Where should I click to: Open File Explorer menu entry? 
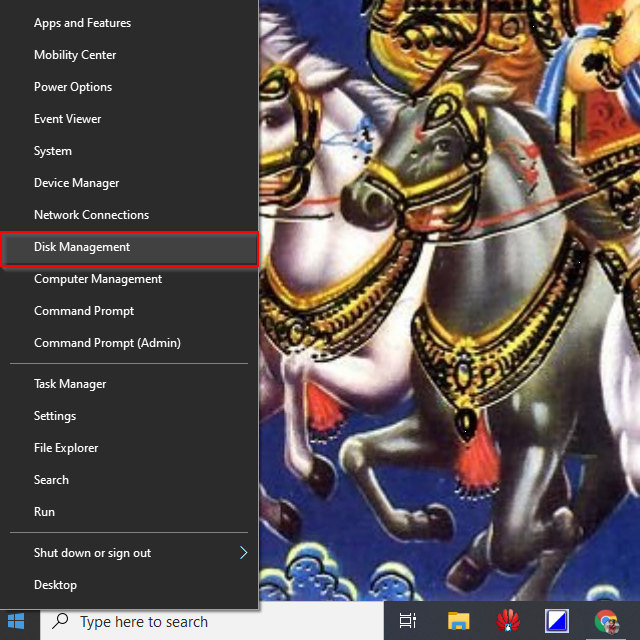point(129,448)
